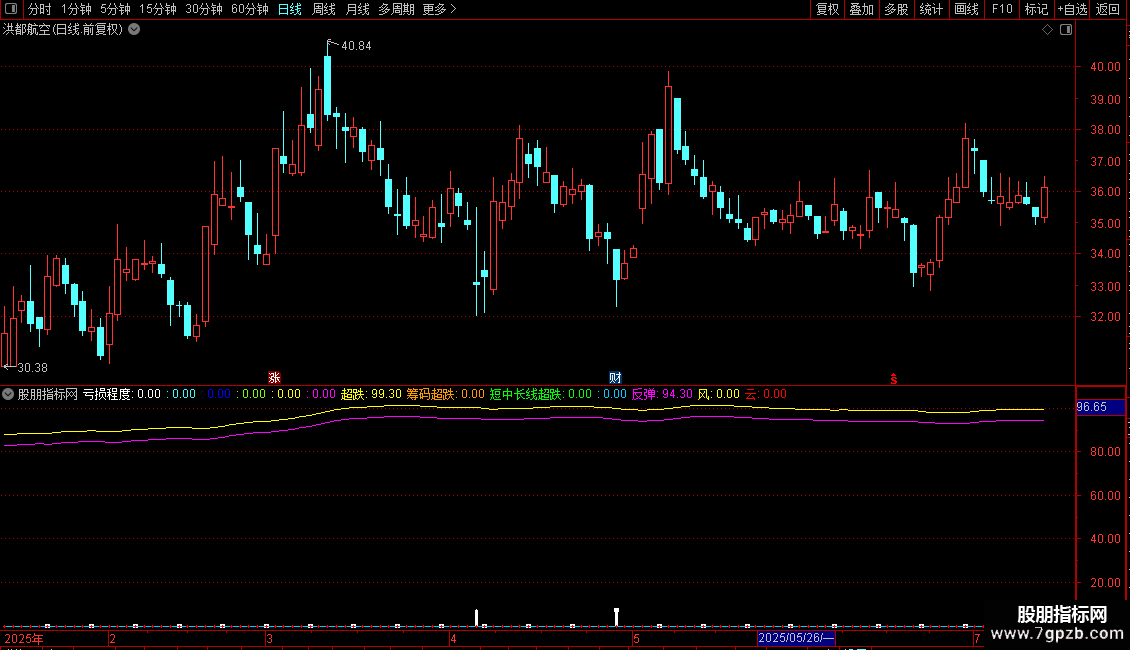Click the white signal bar near late April

click(616, 617)
